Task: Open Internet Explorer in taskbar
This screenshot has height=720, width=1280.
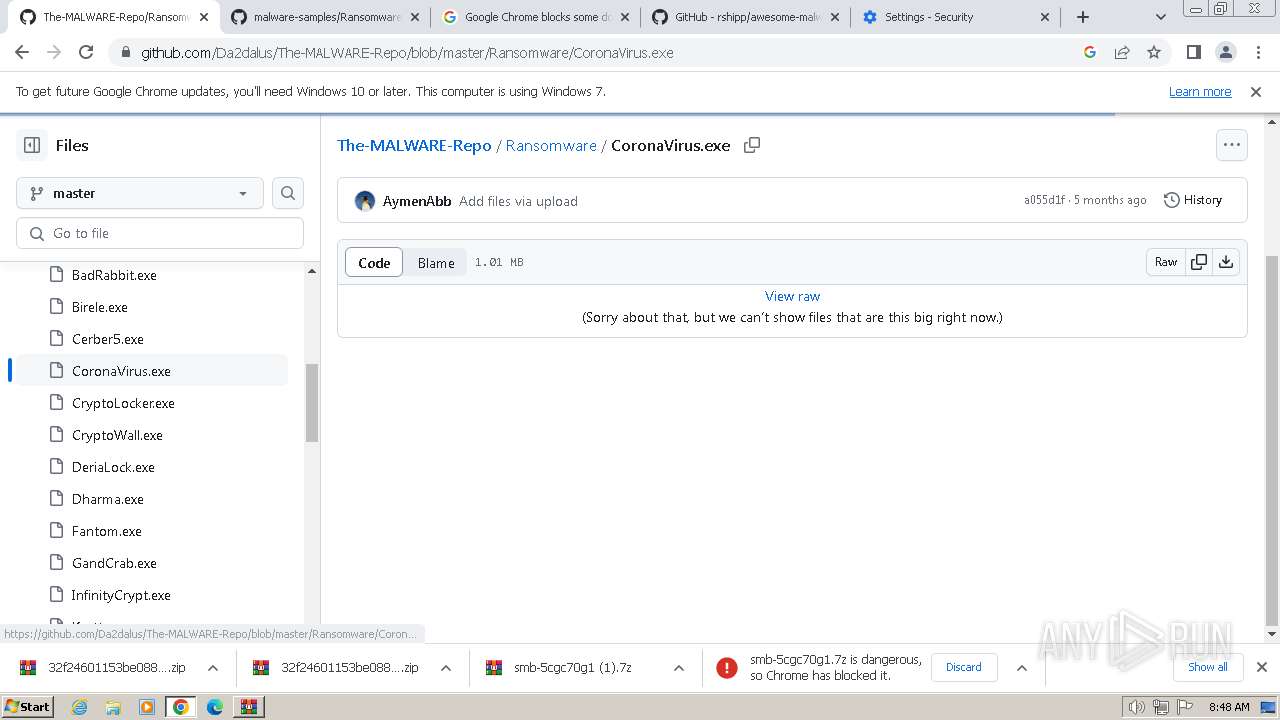Action: click(80, 707)
